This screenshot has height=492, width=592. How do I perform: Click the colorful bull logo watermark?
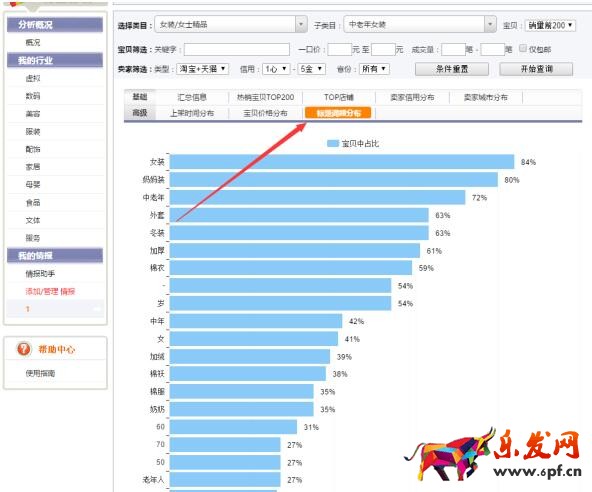pos(449,455)
